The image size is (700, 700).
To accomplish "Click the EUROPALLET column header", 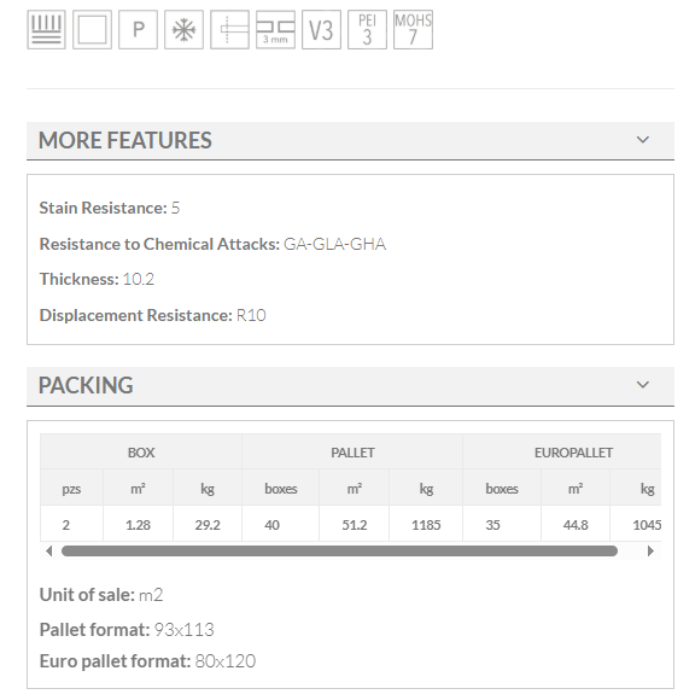I will 573,453.
